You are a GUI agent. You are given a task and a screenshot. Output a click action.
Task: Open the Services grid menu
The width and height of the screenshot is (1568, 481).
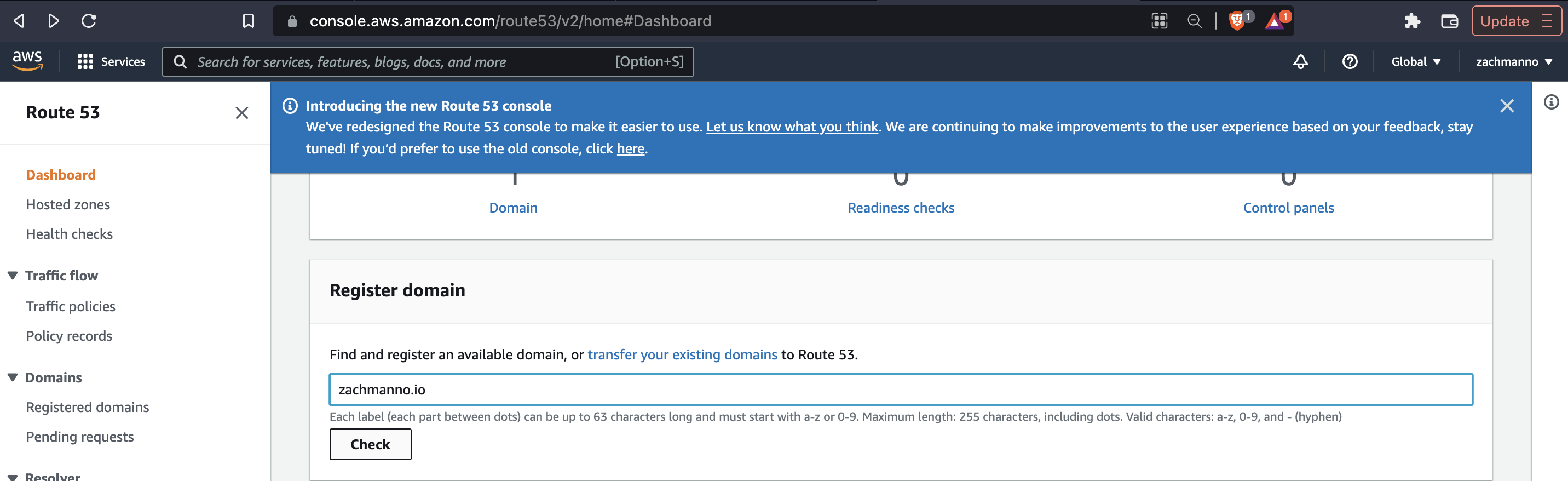(111, 61)
